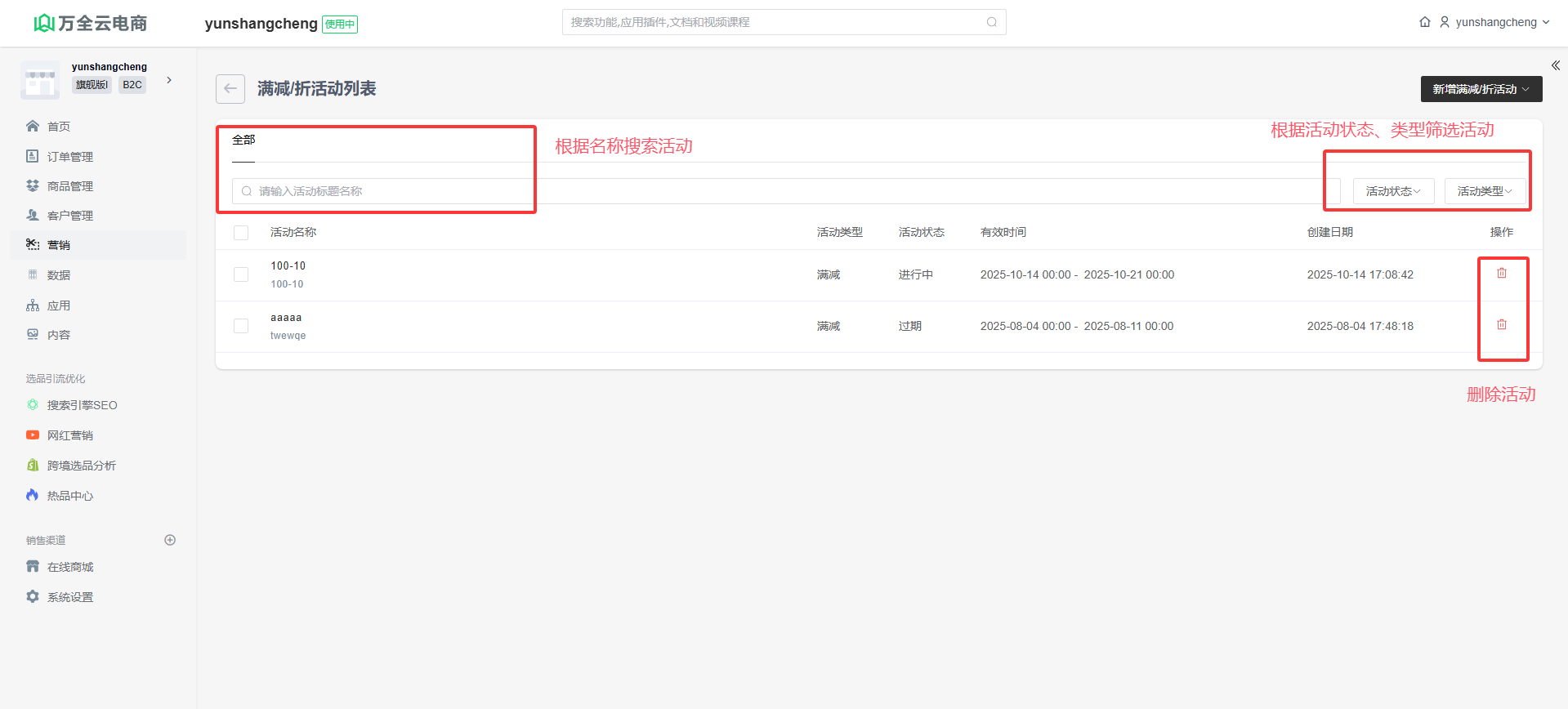Add a sales channel with plus icon

[x=170, y=540]
